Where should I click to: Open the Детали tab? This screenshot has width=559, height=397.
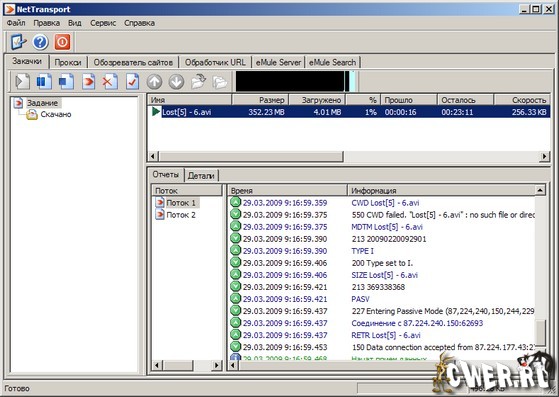pos(201,175)
